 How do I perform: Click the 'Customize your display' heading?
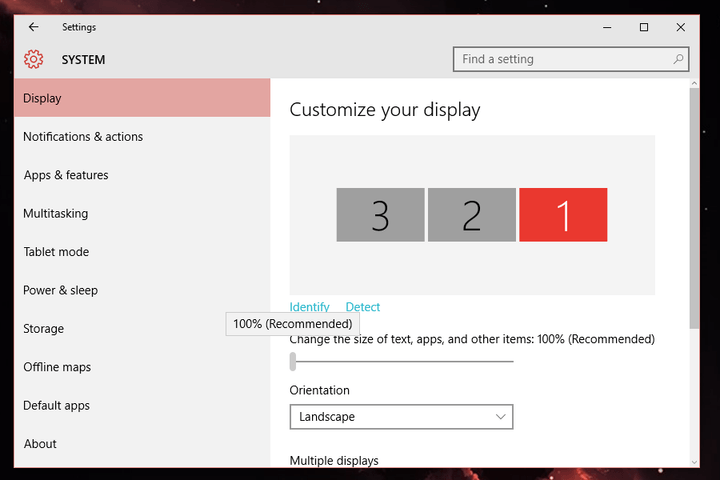click(x=385, y=110)
